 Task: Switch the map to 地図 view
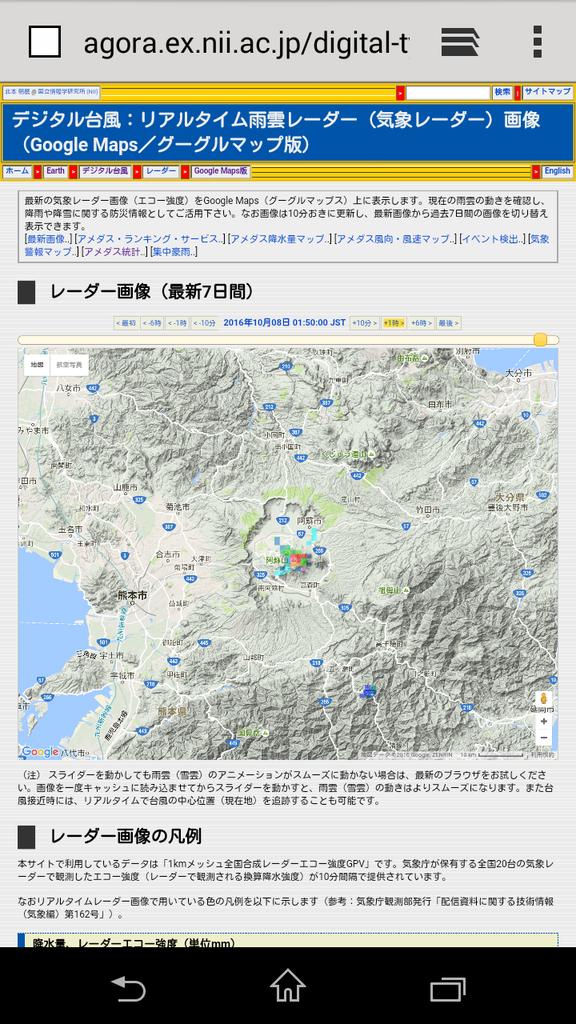point(35,365)
